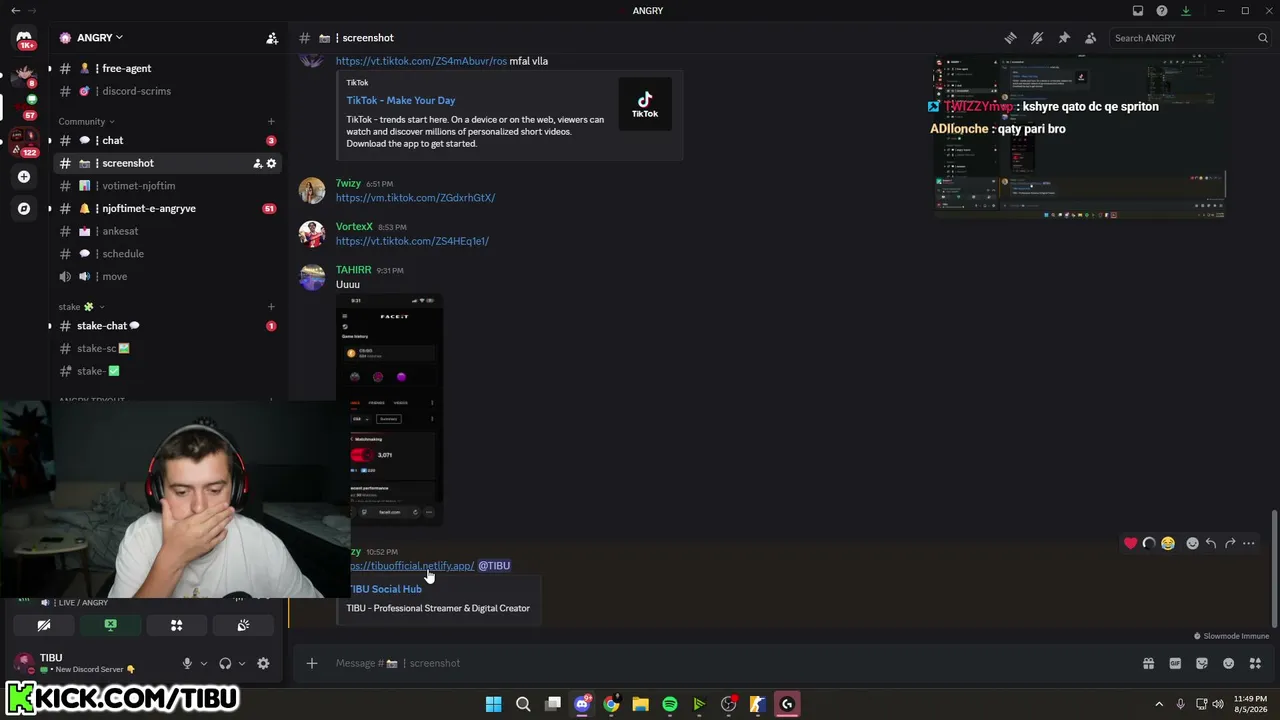This screenshot has width=1280, height=720.
Task: Open VortexX's user avatar
Action: 312,233
